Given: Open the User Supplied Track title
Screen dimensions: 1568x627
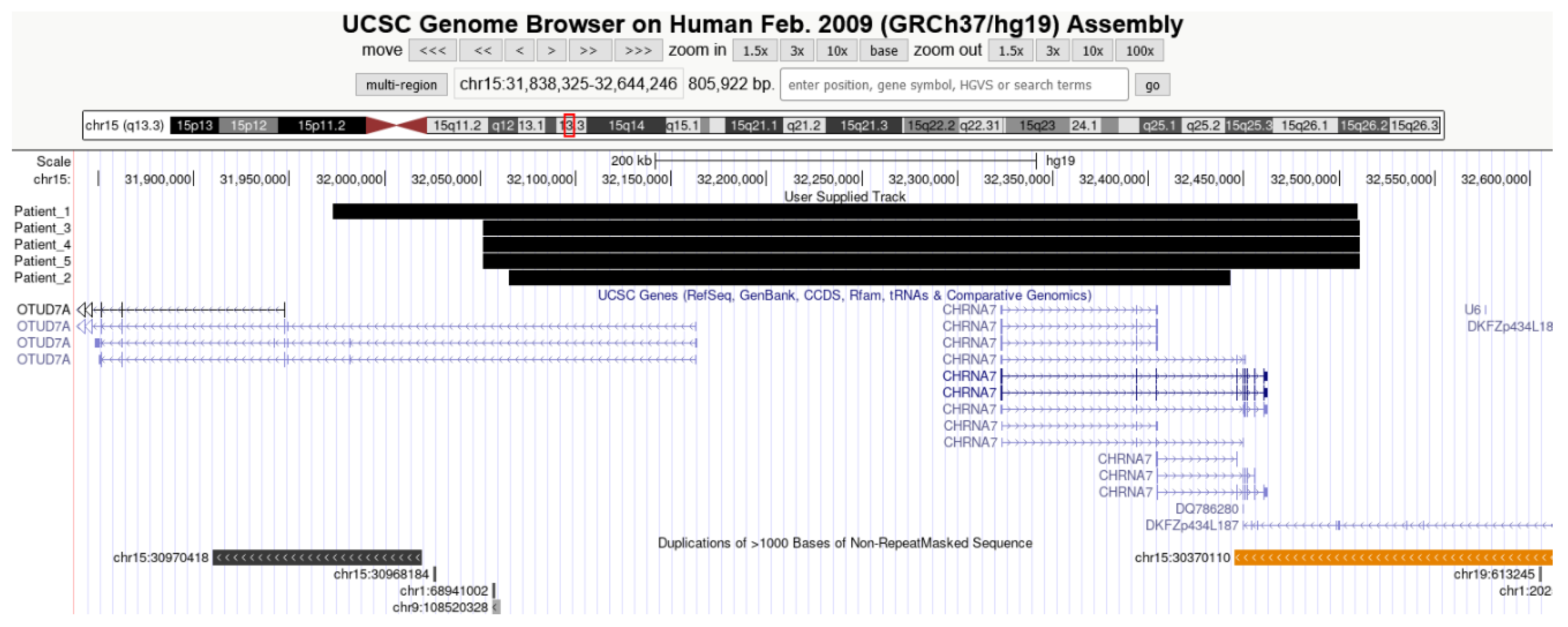Looking at the screenshot, I should point(844,197).
